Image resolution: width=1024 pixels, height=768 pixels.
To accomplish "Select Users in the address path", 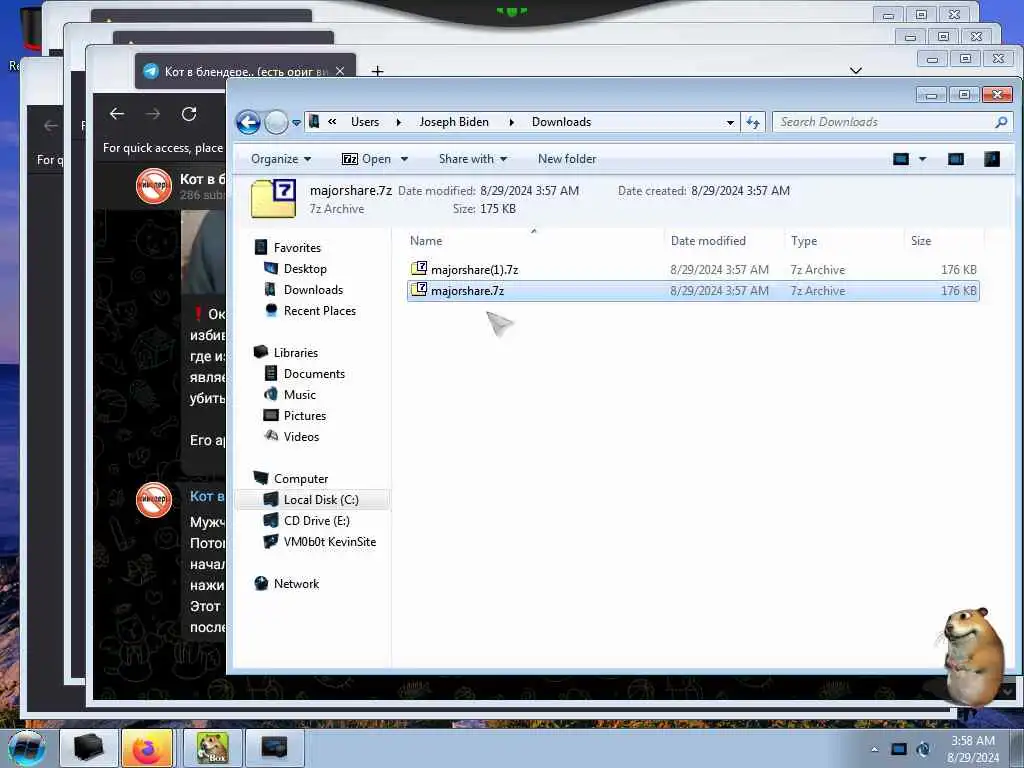I will [x=364, y=122].
